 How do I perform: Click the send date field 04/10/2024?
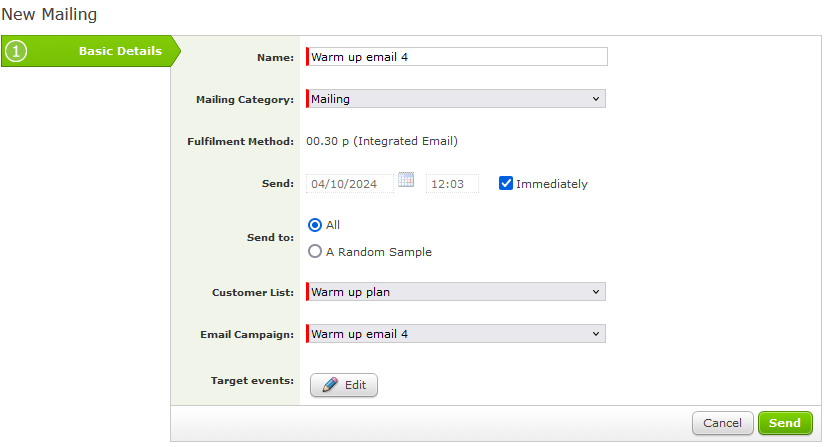click(350, 184)
